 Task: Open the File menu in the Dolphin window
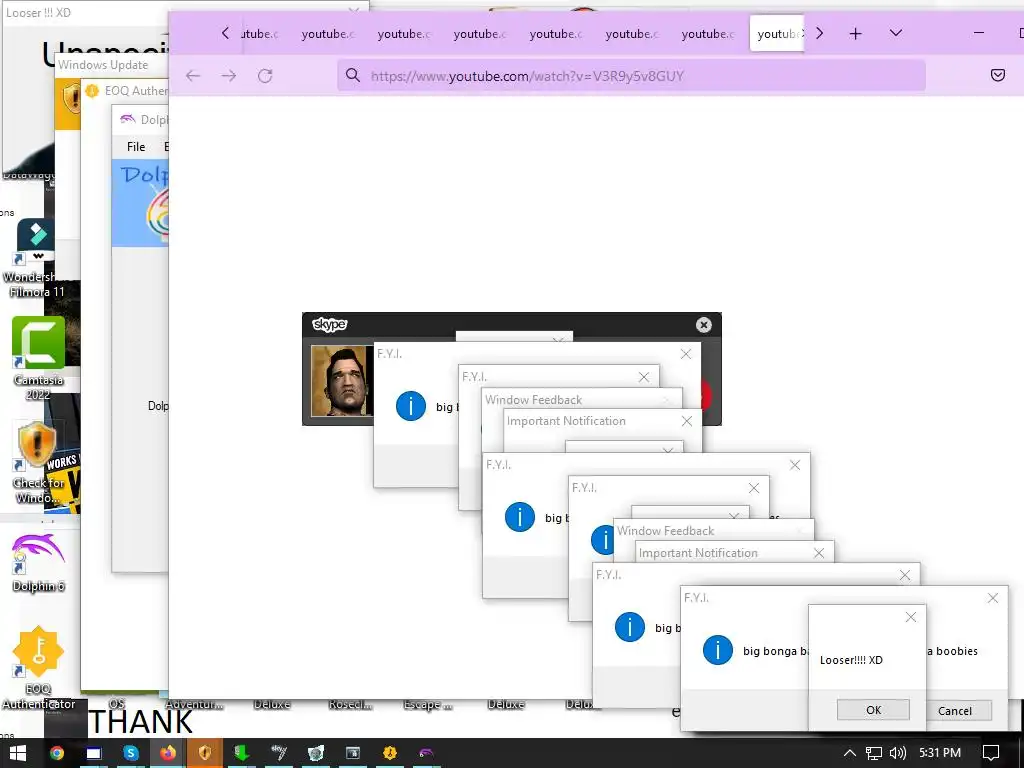(136, 147)
